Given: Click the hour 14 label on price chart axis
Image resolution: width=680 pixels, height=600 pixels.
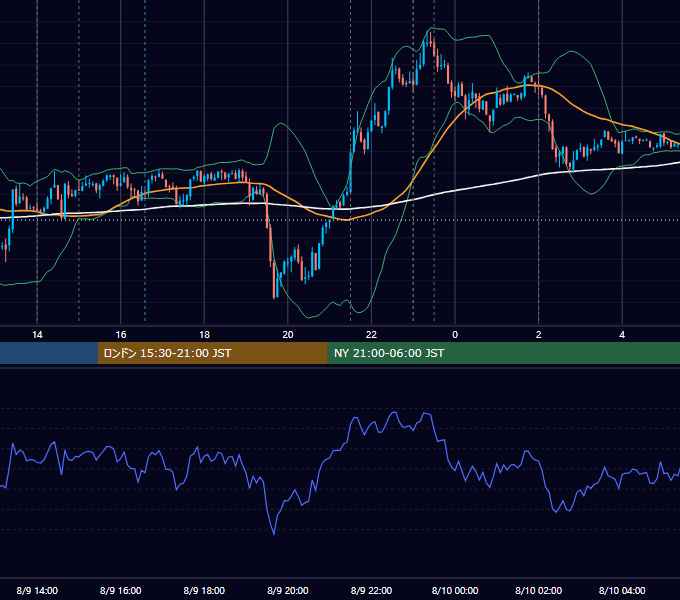Looking at the screenshot, I should coord(37,335).
